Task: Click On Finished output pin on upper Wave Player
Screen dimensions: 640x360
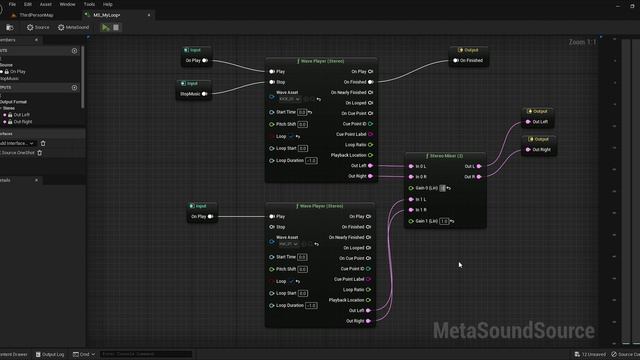Action: coord(371,82)
